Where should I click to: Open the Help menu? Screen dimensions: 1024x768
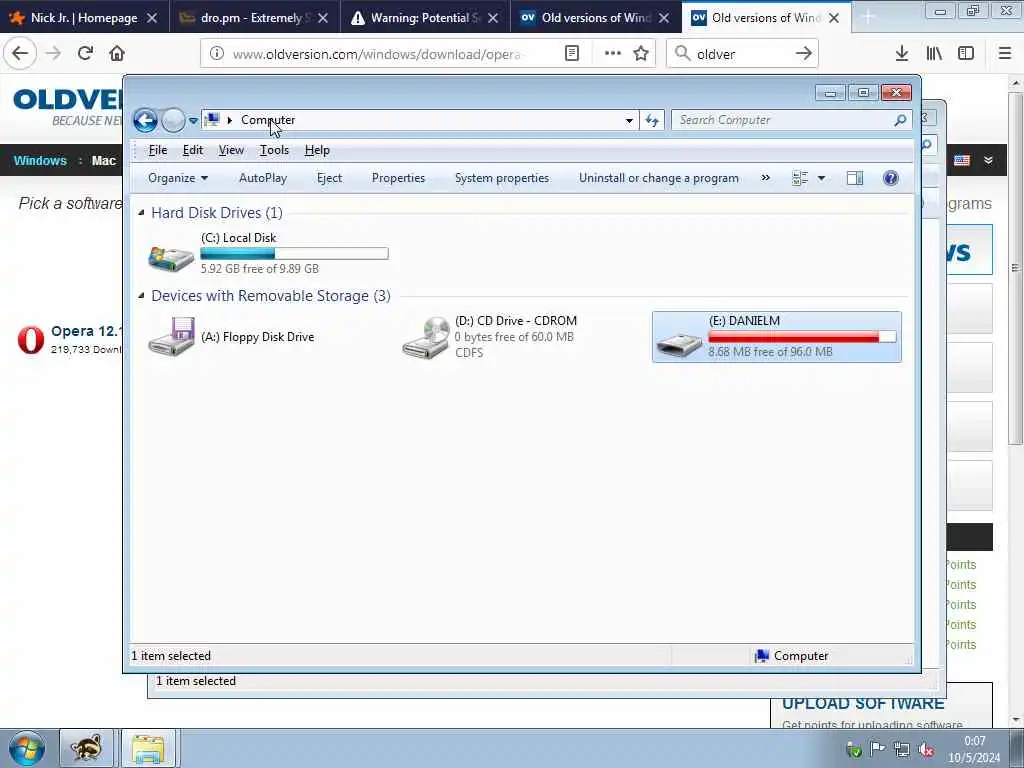(x=317, y=150)
